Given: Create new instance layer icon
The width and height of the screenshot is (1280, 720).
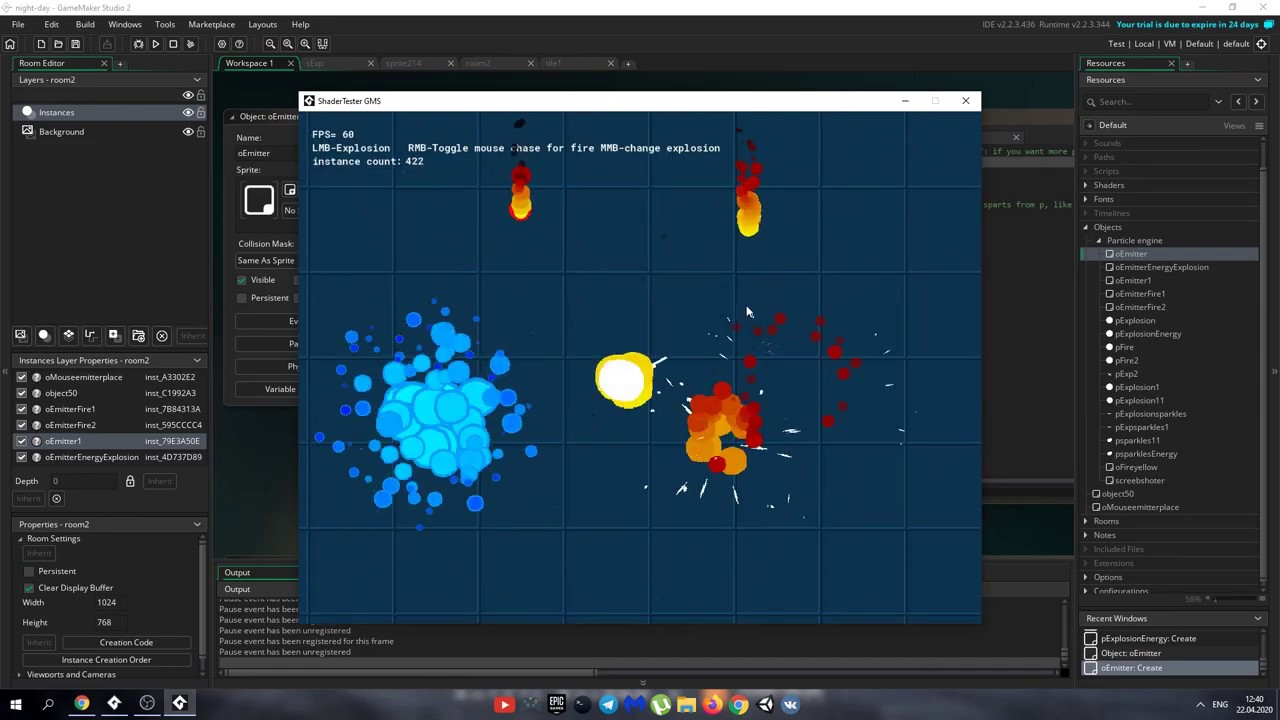Looking at the screenshot, I should (x=43, y=336).
